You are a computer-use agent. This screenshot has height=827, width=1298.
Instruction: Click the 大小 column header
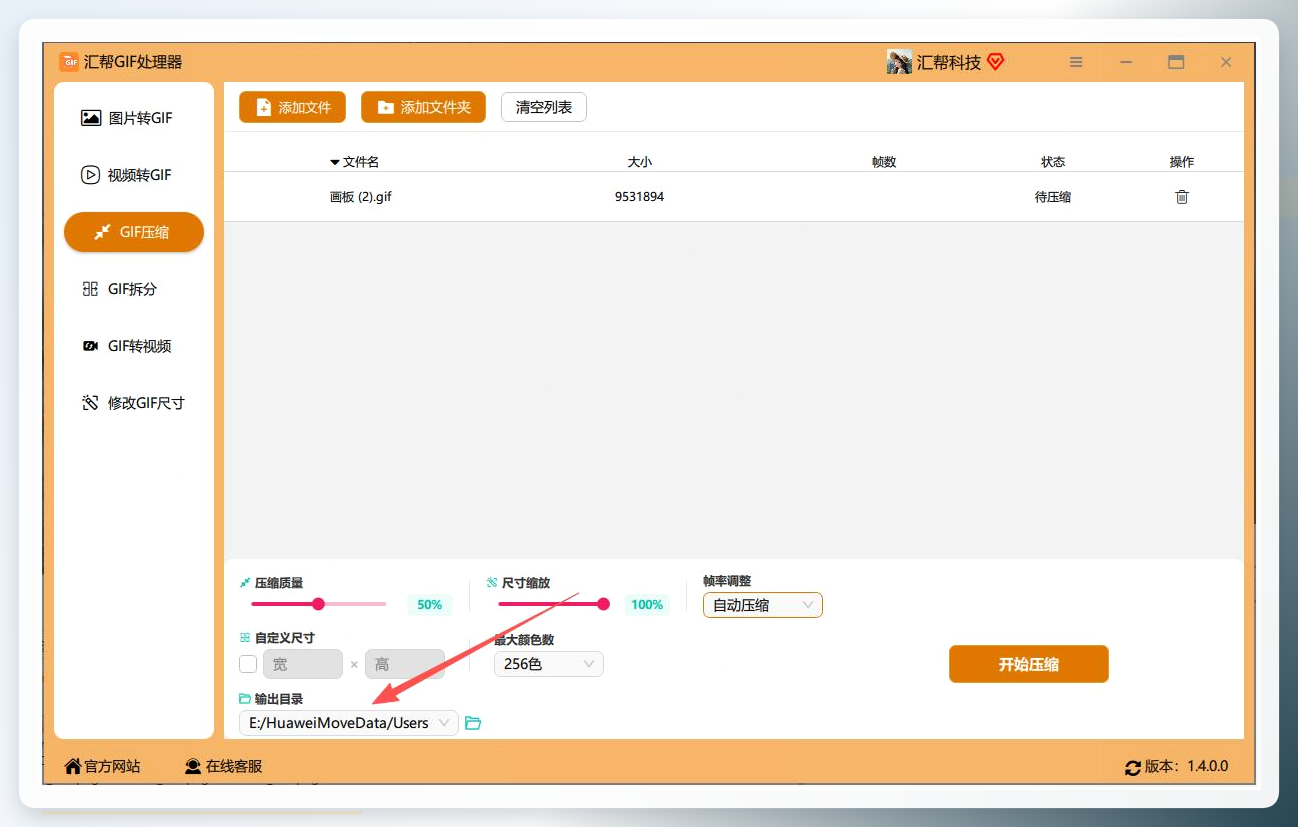pos(639,162)
